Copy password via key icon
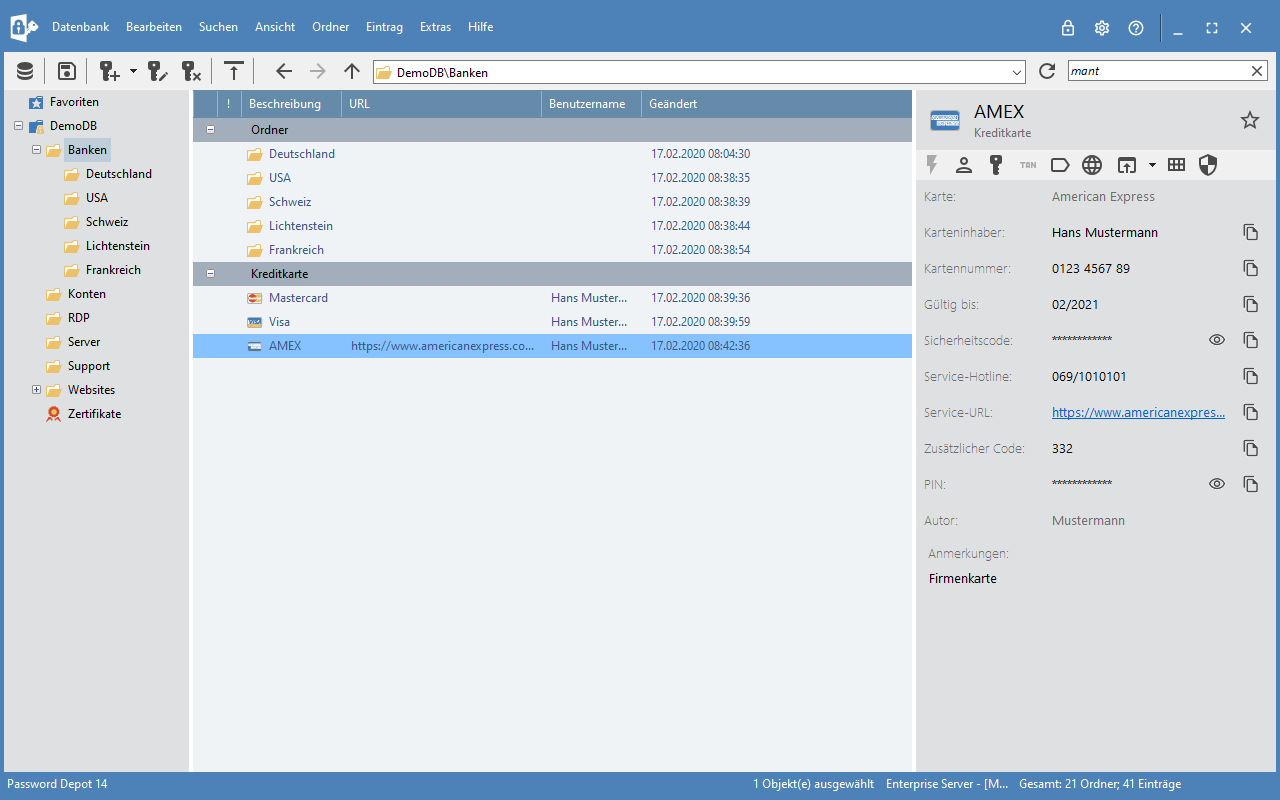The image size is (1280, 800). coord(996,165)
